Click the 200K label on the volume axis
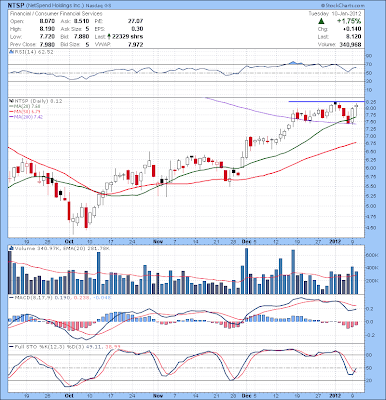This screenshot has width=386, height=400. [372, 281]
